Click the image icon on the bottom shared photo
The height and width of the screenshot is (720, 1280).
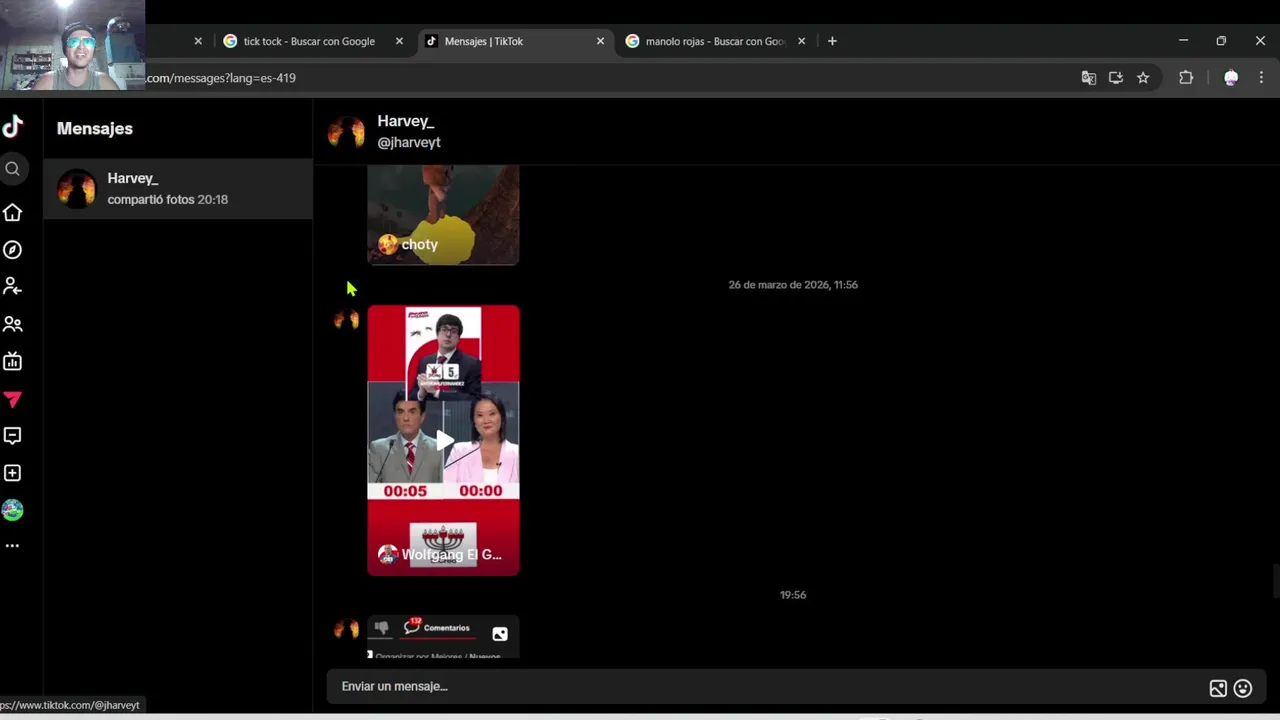click(500, 633)
